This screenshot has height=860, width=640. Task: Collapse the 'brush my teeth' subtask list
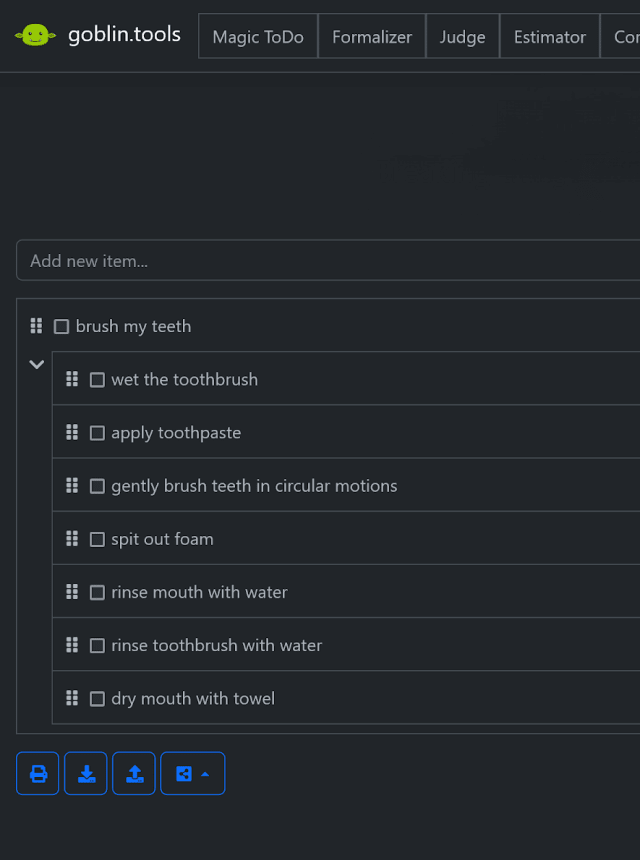tap(37, 365)
